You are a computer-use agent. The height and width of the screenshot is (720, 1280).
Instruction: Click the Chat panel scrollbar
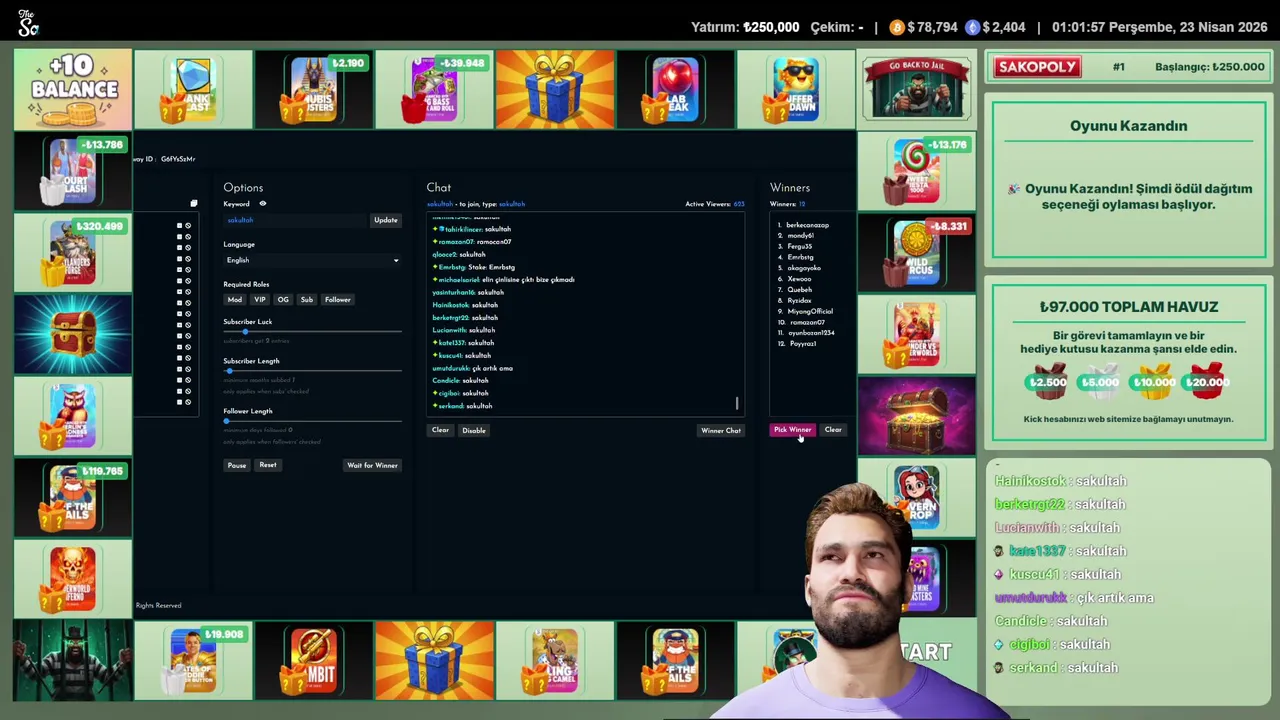(737, 403)
